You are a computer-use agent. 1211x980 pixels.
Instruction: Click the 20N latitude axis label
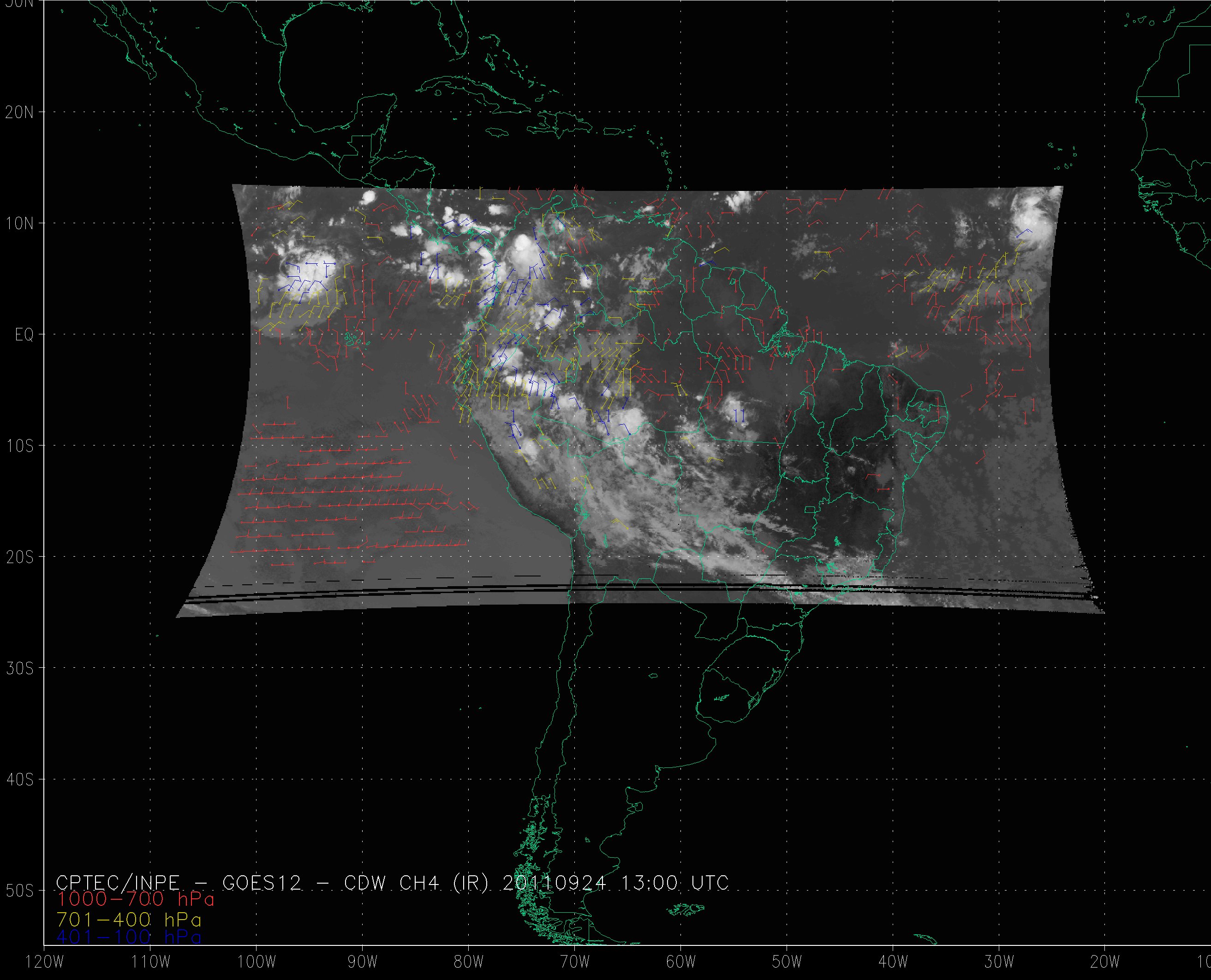pos(19,113)
